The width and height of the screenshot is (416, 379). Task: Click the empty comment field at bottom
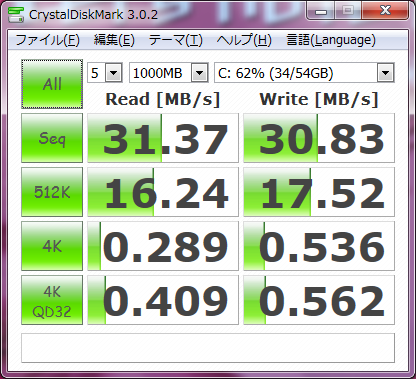[x=208, y=348]
